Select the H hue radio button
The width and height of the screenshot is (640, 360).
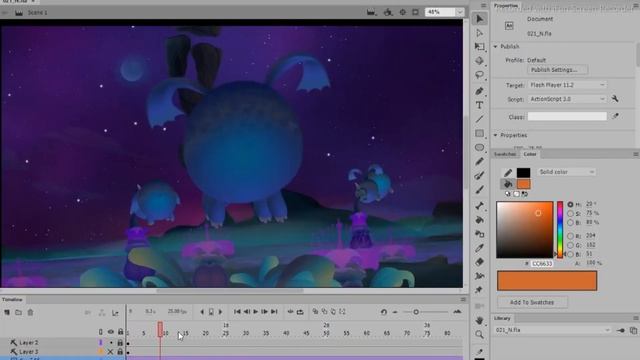coord(570,204)
